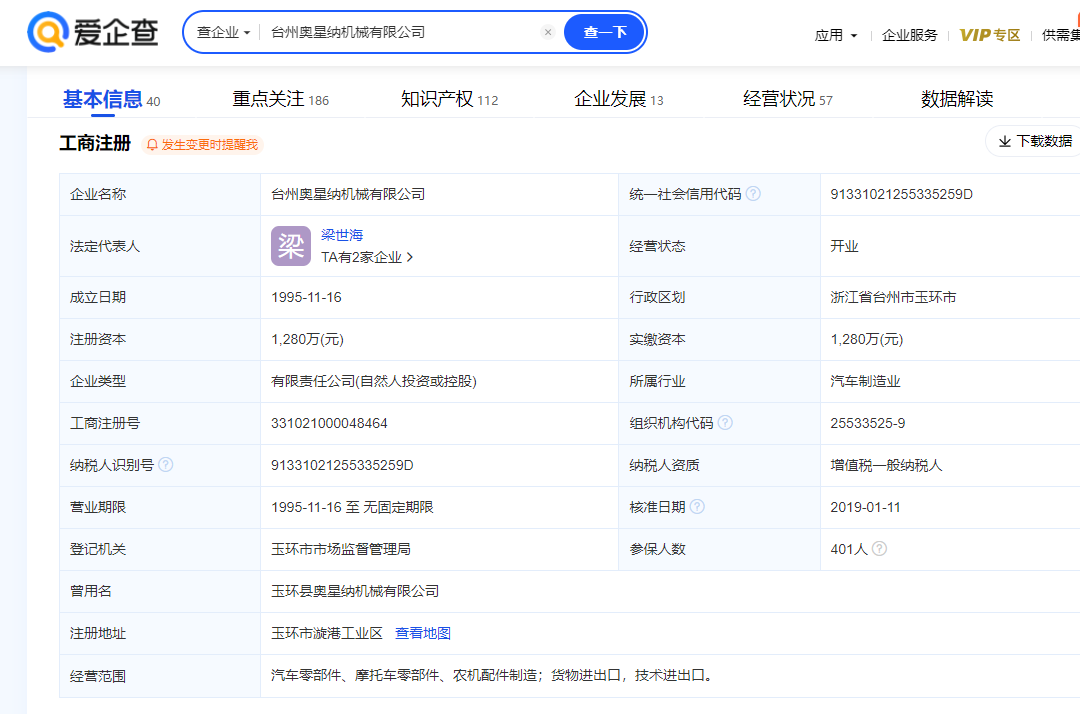Clear the search box with X icon

[548, 32]
